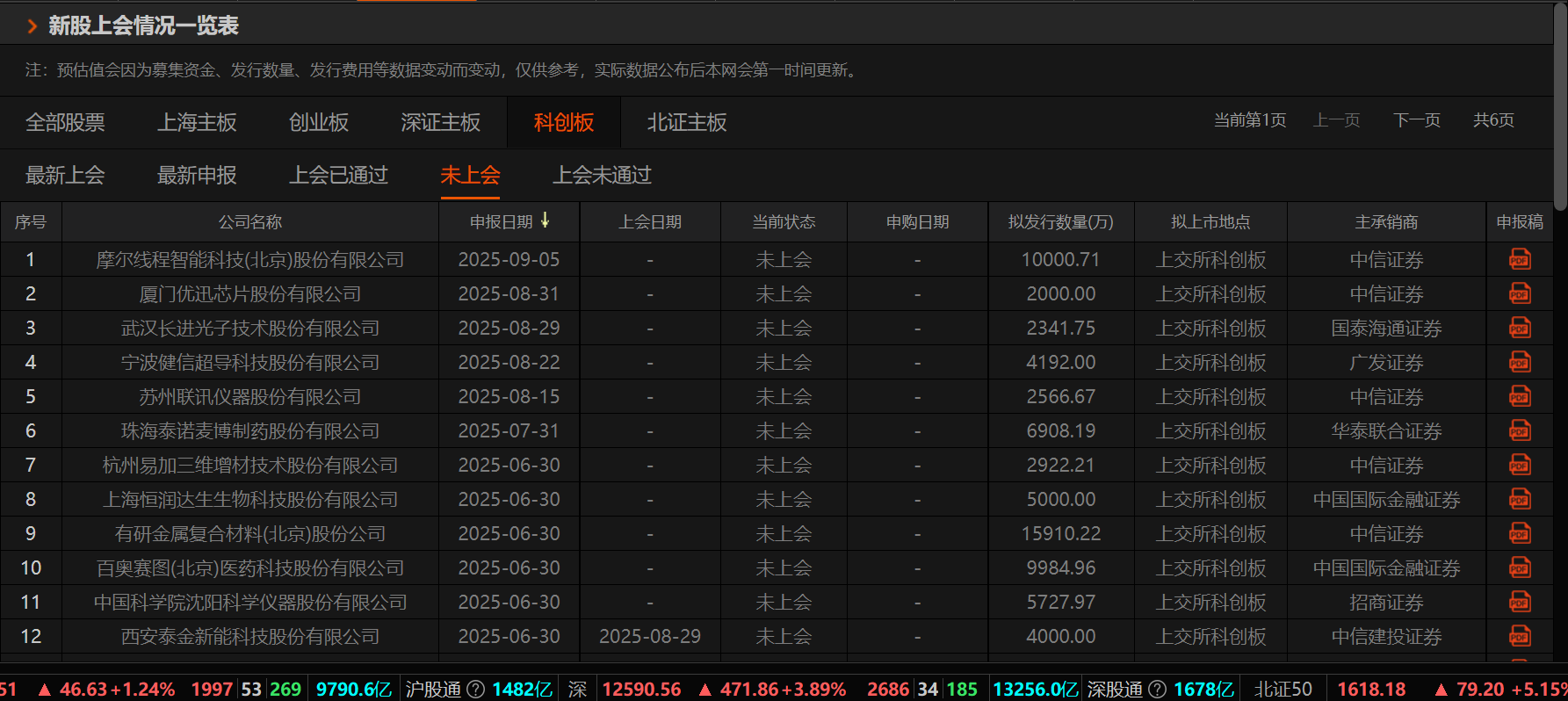Open 厦门优迅芯片股份有限公司 row

[250, 294]
